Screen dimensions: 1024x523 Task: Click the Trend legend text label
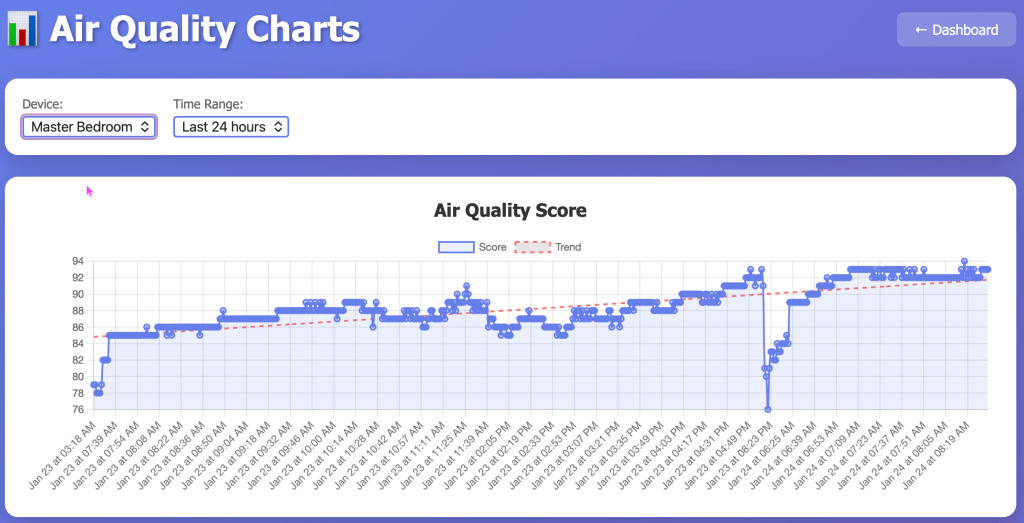(568, 247)
